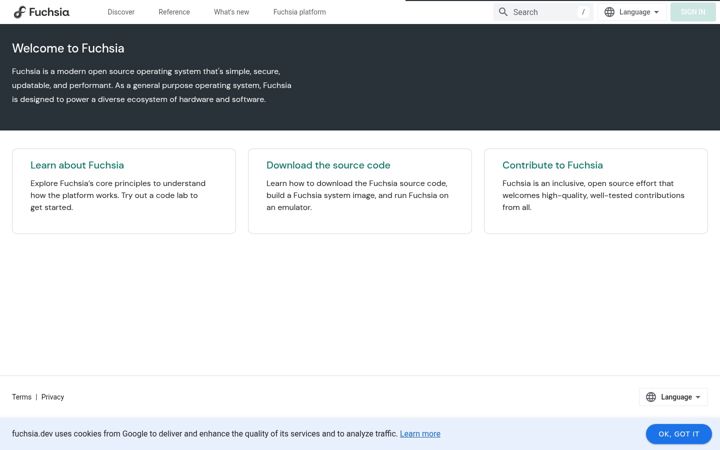Open Contribute to Fuchsia link
Image resolution: width=720 pixels, height=450 pixels.
552,165
